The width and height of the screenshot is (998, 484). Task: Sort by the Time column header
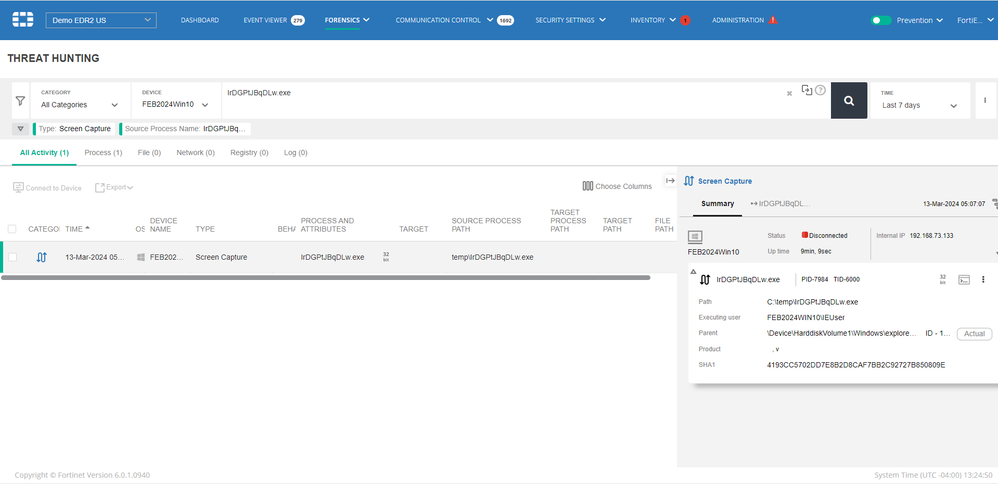78,229
